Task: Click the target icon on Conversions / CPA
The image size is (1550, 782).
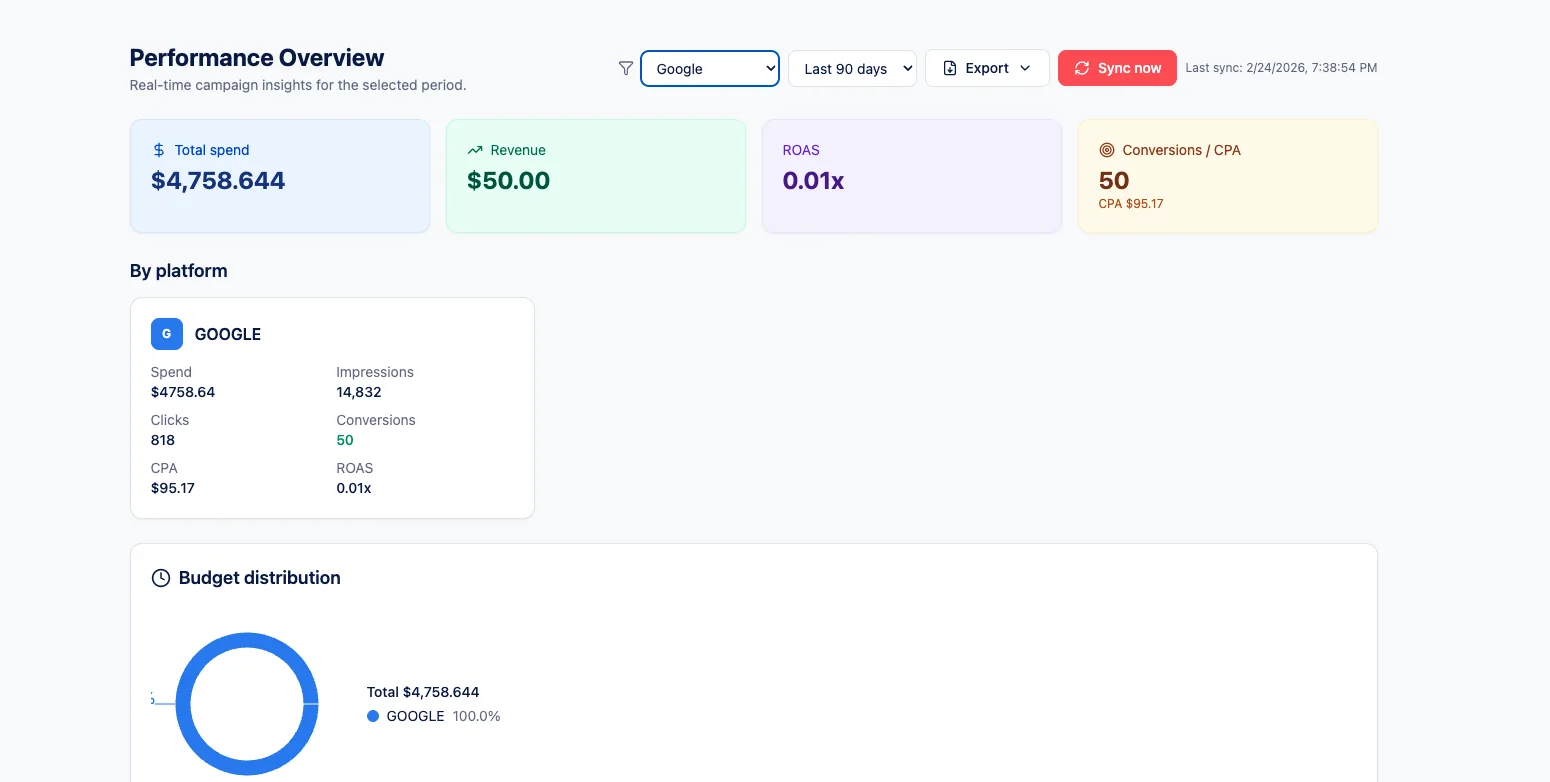Action: [1107, 150]
